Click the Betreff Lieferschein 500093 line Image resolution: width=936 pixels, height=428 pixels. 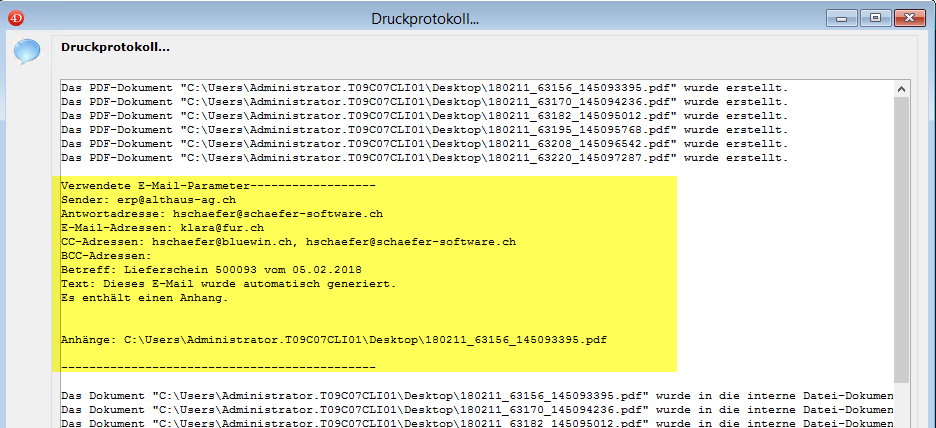point(211,270)
